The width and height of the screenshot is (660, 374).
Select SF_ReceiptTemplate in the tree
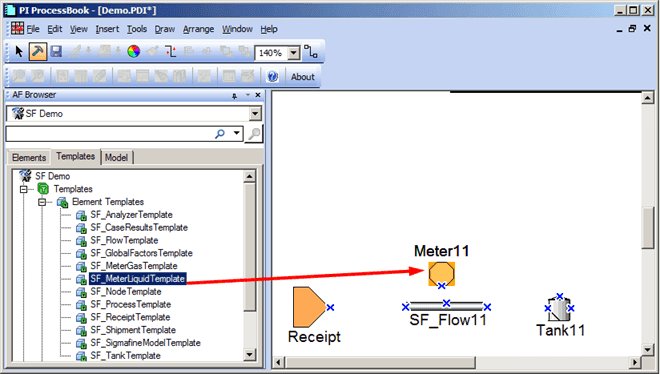click(x=130, y=317)
